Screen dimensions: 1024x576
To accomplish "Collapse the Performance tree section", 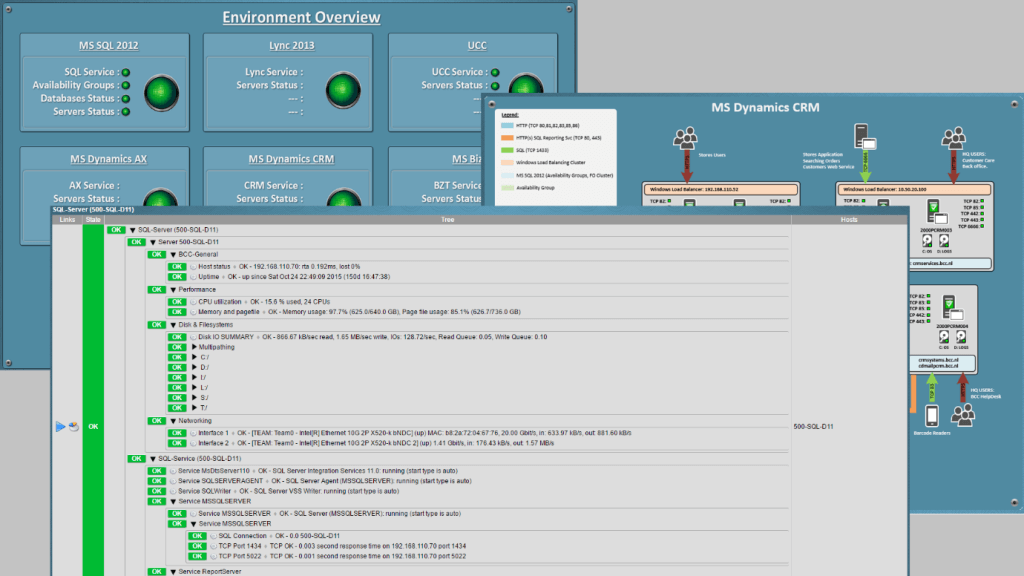I will (173, 290).
